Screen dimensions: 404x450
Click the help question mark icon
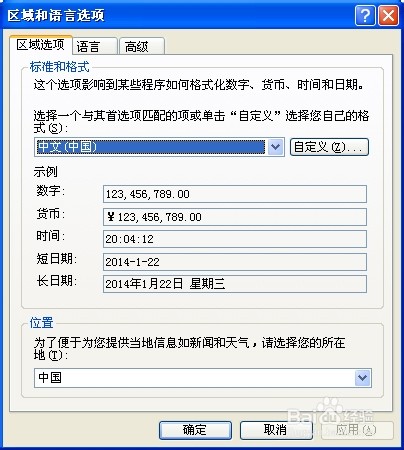(x=365, y=15)
